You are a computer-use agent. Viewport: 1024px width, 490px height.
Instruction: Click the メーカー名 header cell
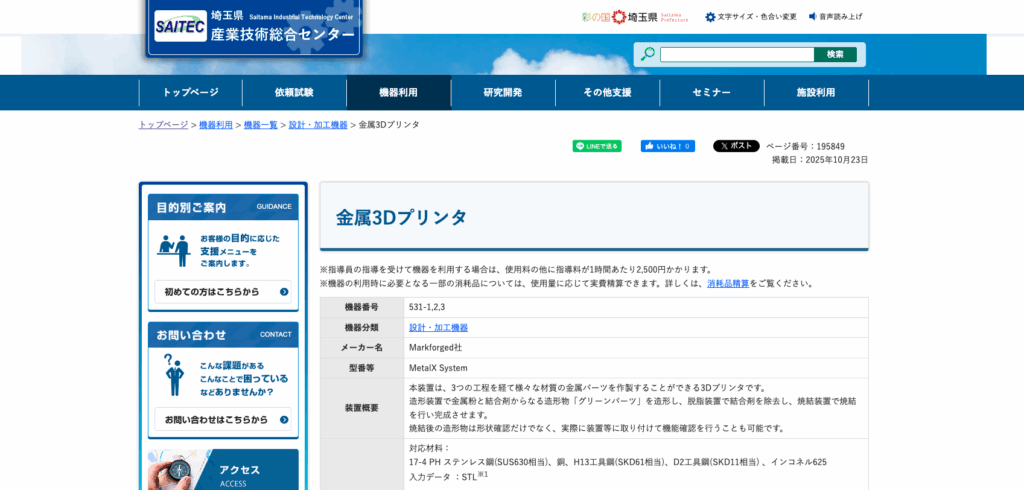(x=362, y=348)
